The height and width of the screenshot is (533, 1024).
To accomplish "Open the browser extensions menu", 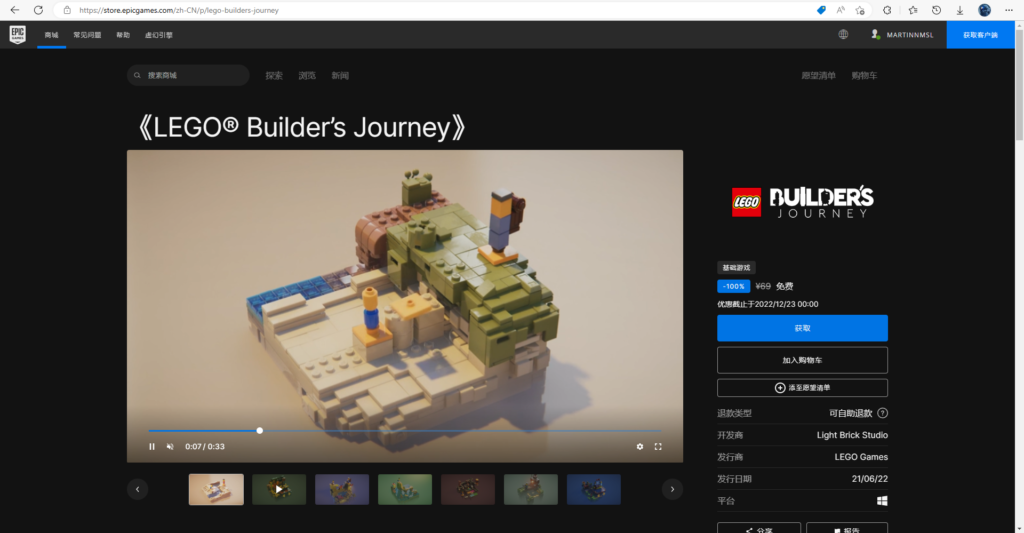I will 887,10.
